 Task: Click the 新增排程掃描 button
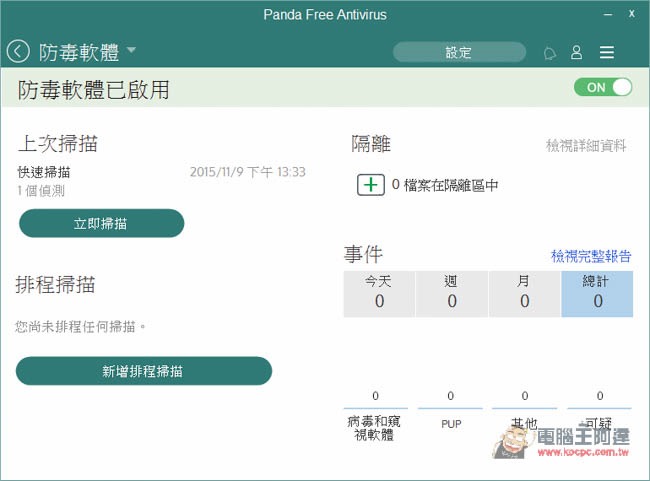click(x=144, y=371)
